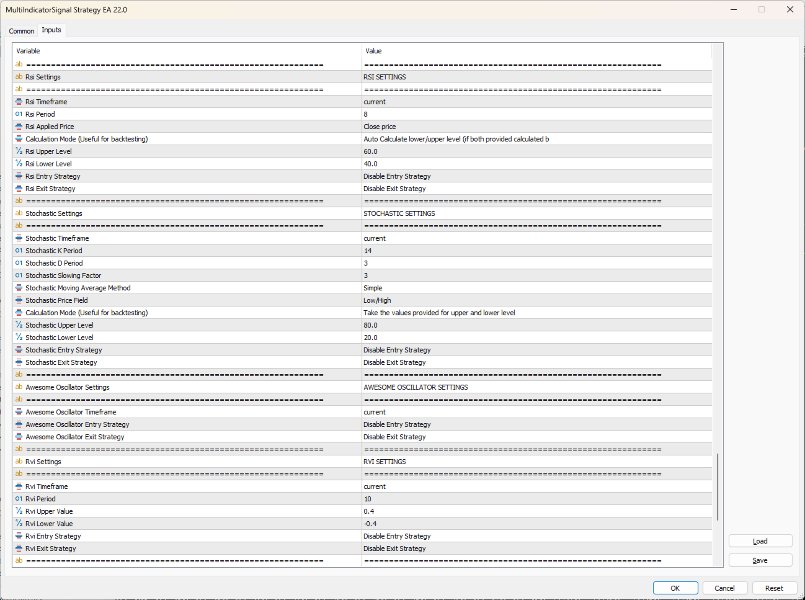Click the Rvi Period integer icon

(x=19, y=499)
